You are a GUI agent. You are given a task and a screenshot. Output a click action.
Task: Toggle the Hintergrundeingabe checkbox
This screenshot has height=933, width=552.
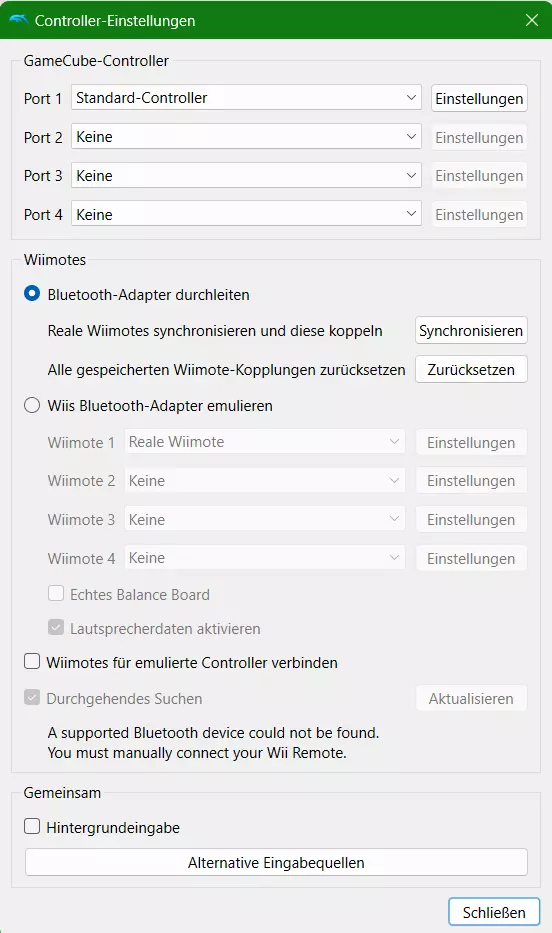pyautogui.click(x=32, y=826)
